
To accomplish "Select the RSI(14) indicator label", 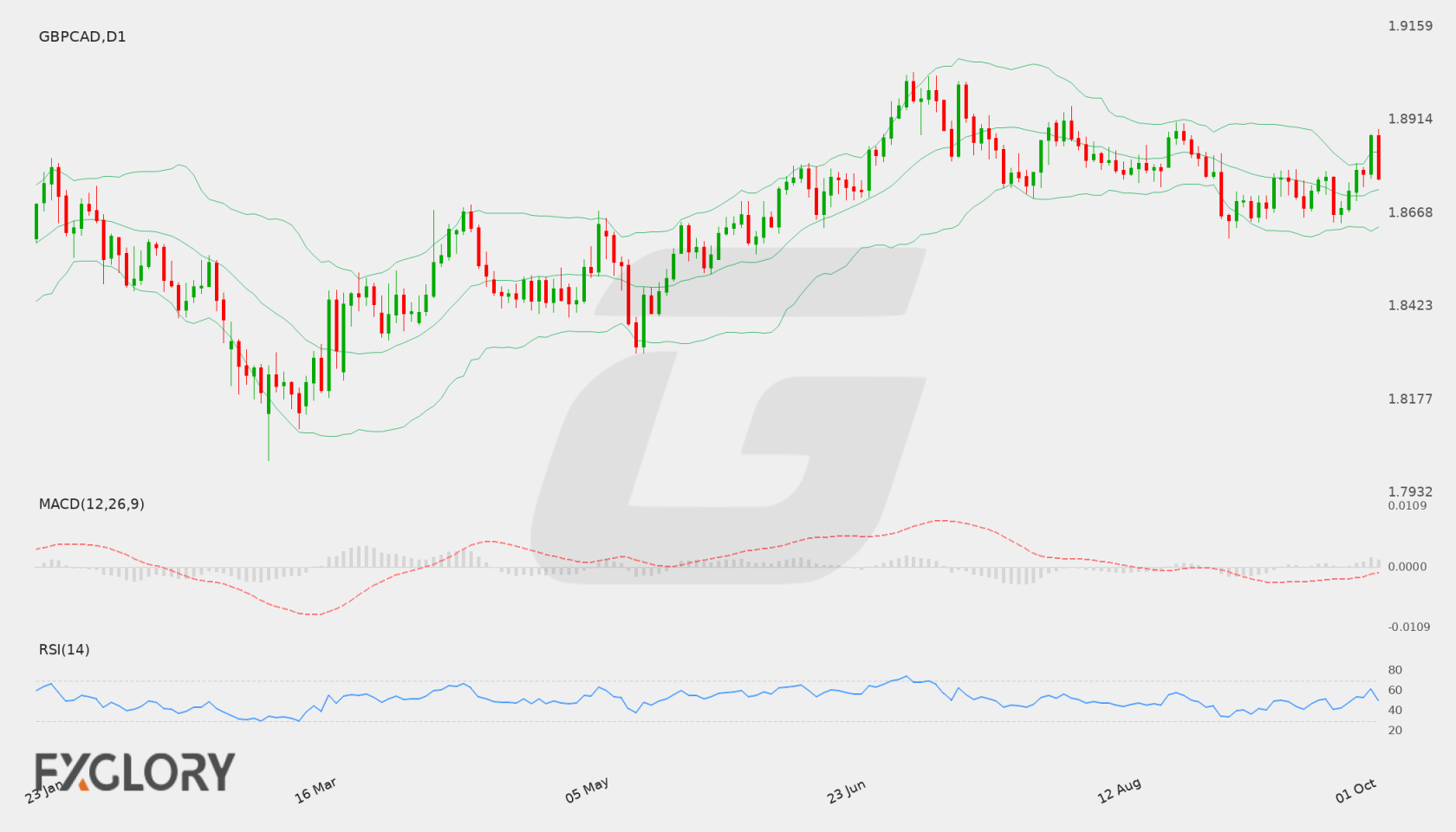I will point(64,649).
